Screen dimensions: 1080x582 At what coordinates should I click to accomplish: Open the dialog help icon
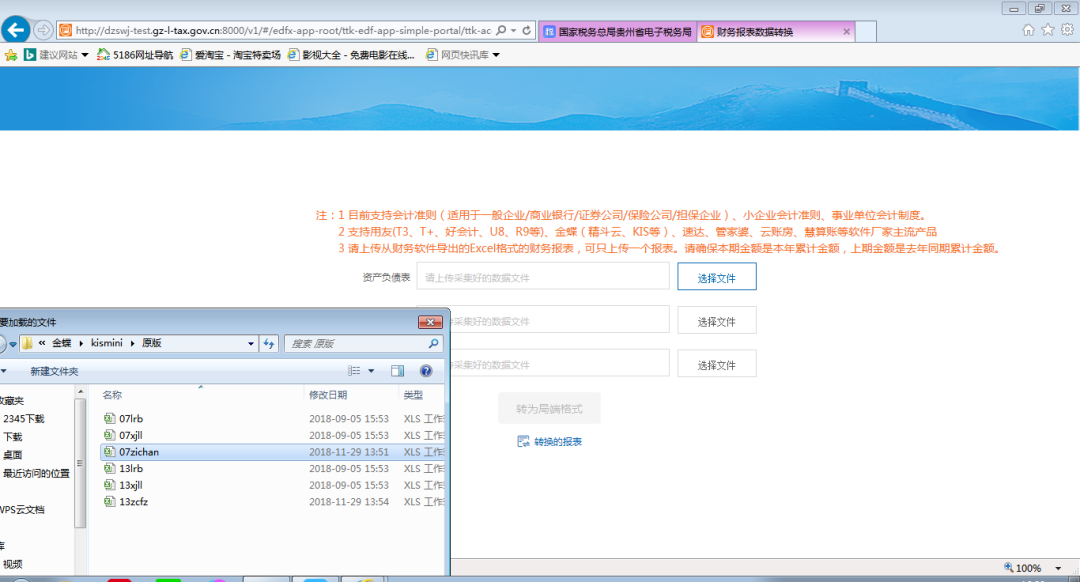[x=426, y=371]
